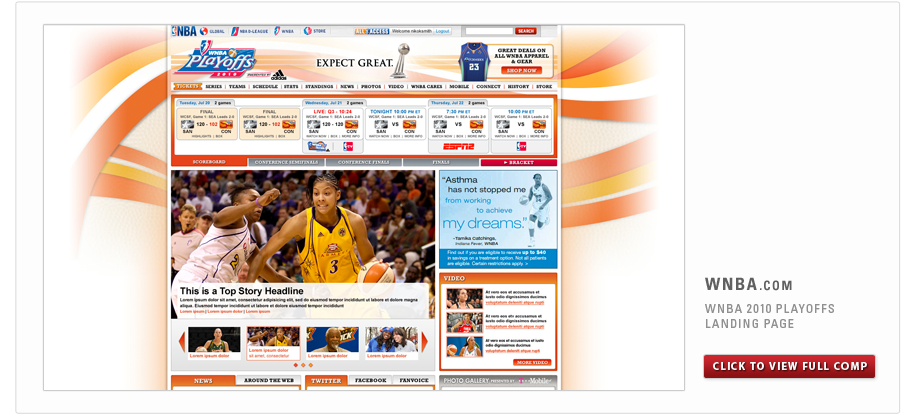Open the Facebook tab
The width and height of the screenshot is (916, 417).
pyautogui.click(x=370, y=381)
